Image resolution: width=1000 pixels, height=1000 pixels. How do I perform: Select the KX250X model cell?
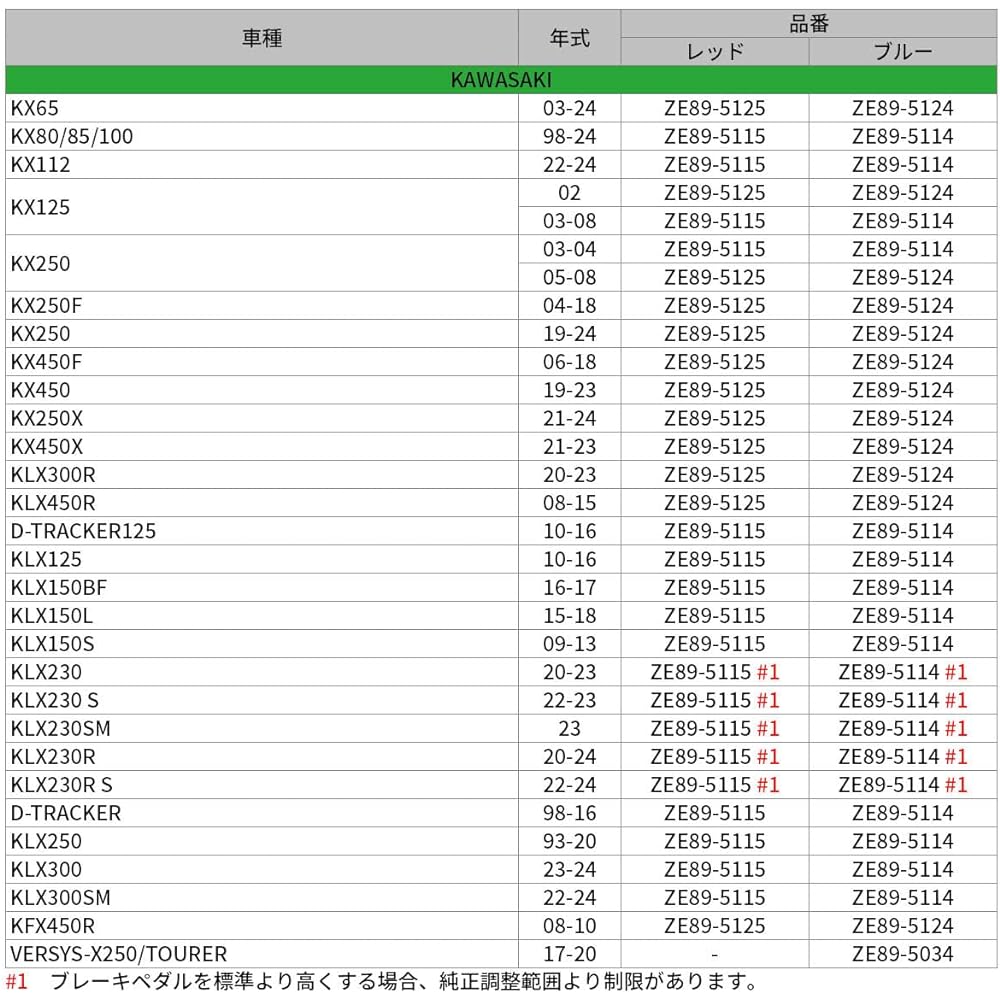tap(261, 418)
